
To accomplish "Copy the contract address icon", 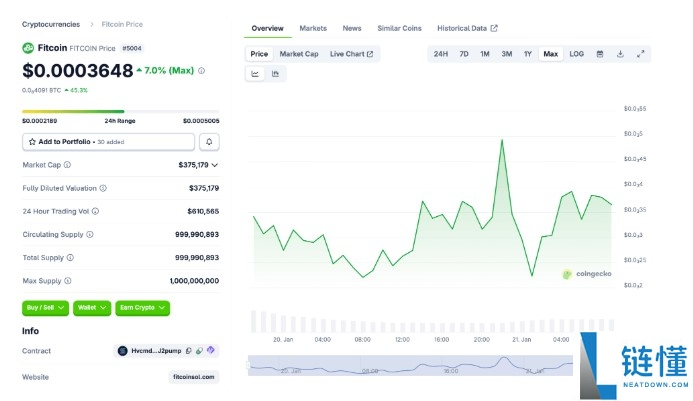I will 189,351.
